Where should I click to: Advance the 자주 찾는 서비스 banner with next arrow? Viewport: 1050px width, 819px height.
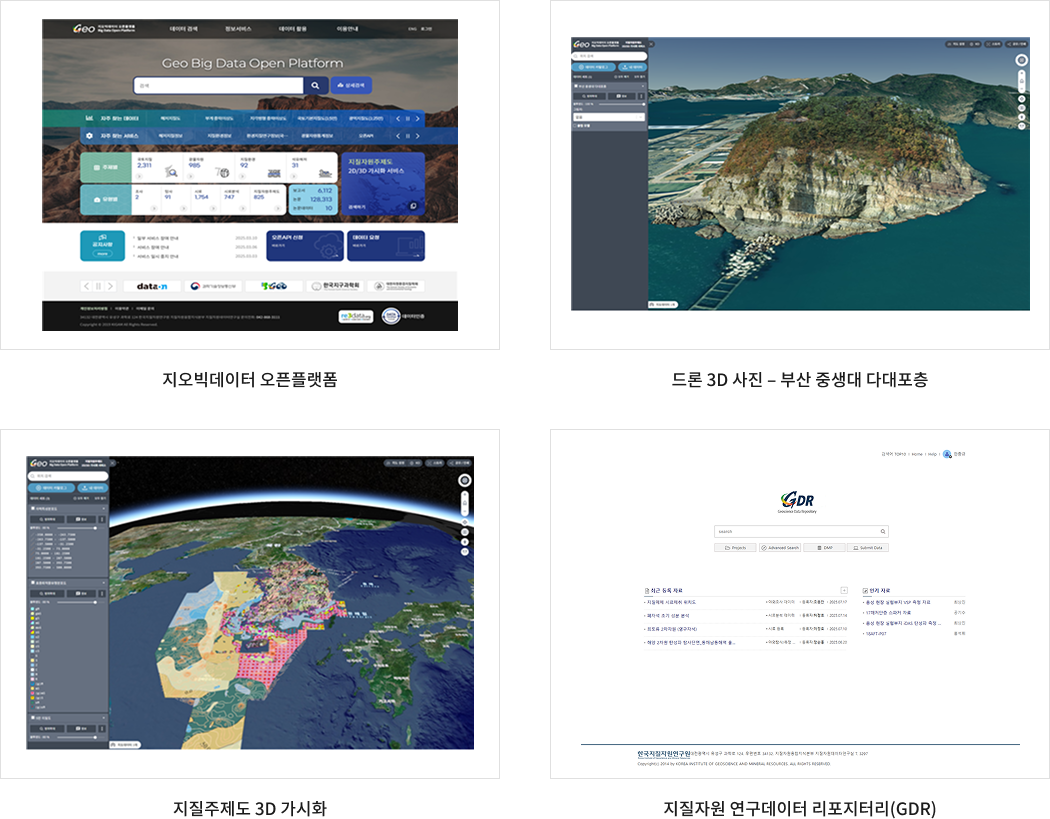click(418, 134)
